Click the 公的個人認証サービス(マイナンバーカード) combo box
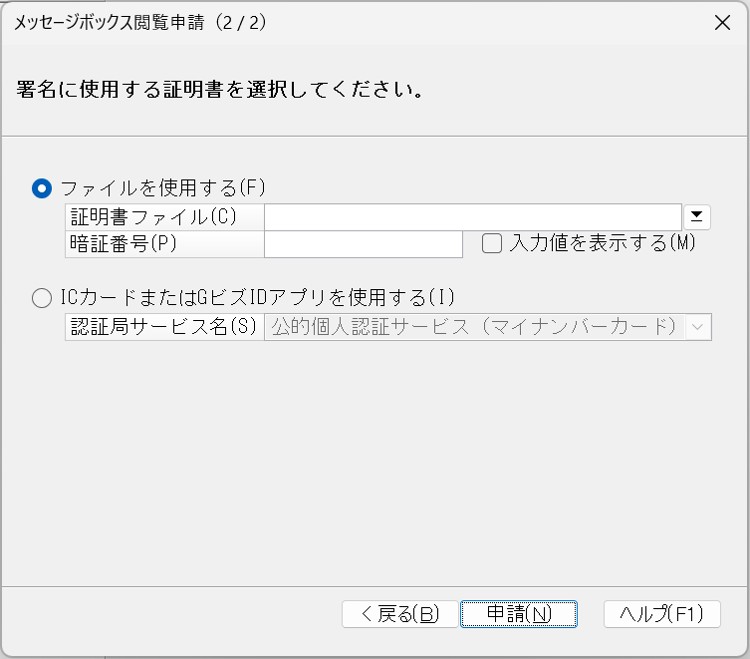The width and height of the screenshot is (750, 659). [488, 327]
